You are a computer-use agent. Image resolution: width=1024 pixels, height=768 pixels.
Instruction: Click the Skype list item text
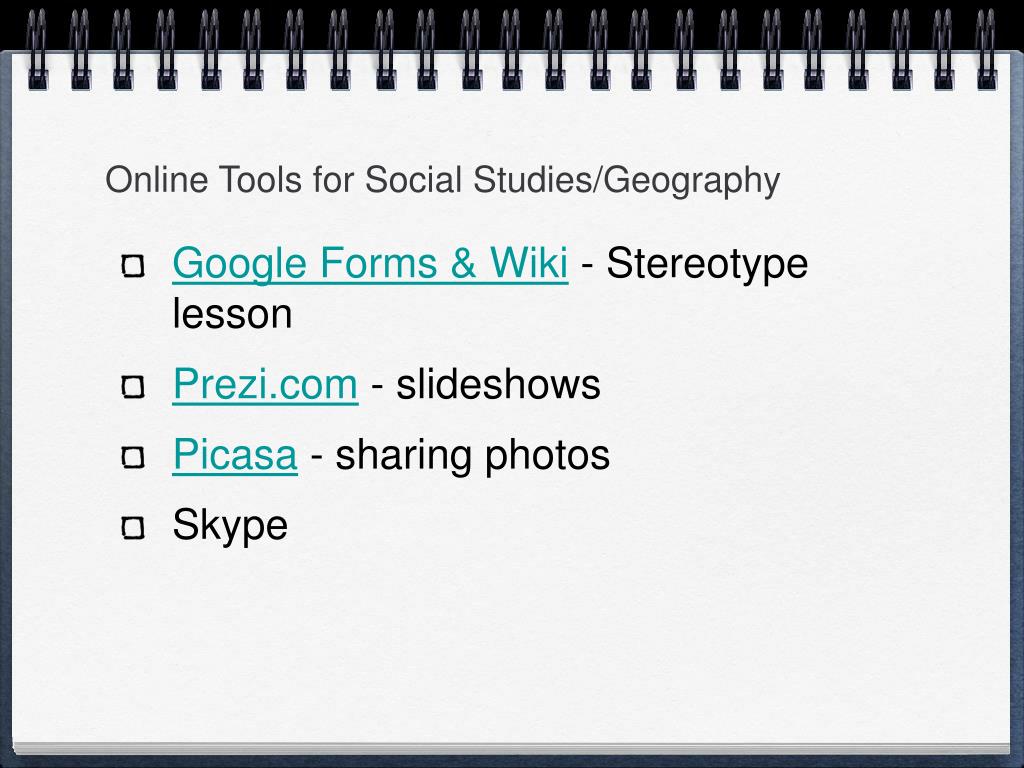pos(230,526)
